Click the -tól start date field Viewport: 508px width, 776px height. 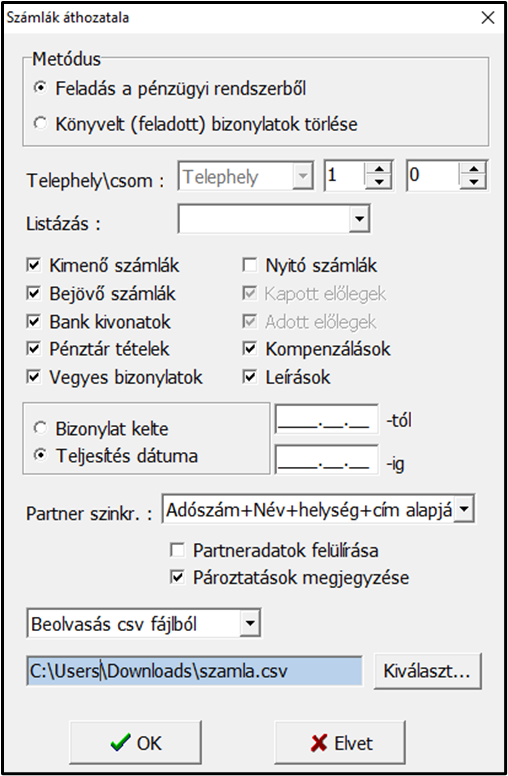[327, 420]
